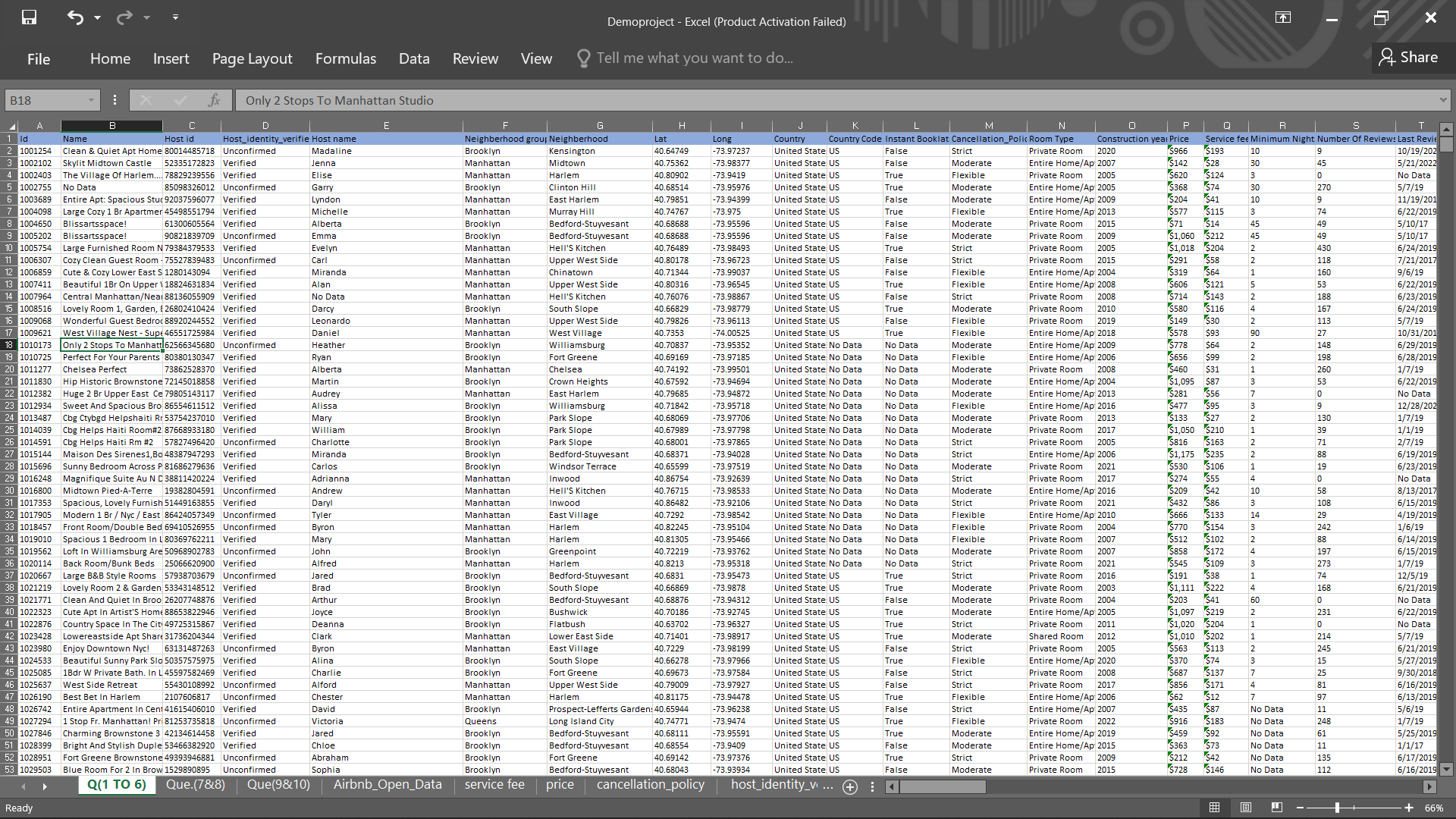This screenshot has width=1456, height=819.
Task: Expand the formula bar with chevron
Action: [1442, 100]
